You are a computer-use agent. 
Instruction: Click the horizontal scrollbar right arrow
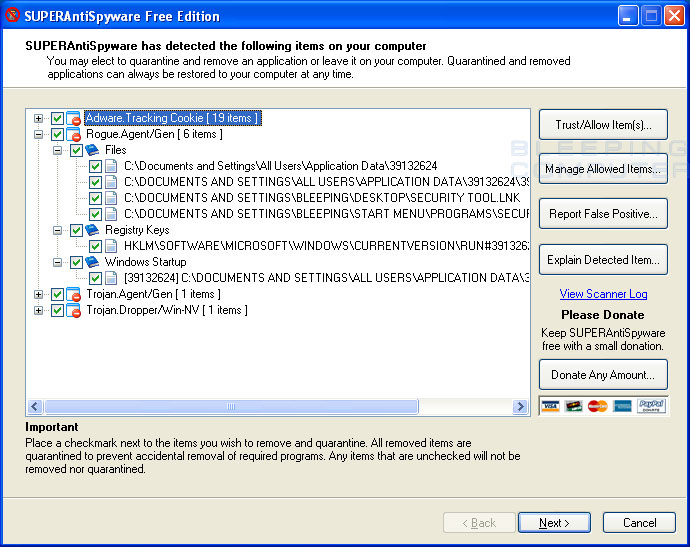pyautogui.click(x=520, y=407)
